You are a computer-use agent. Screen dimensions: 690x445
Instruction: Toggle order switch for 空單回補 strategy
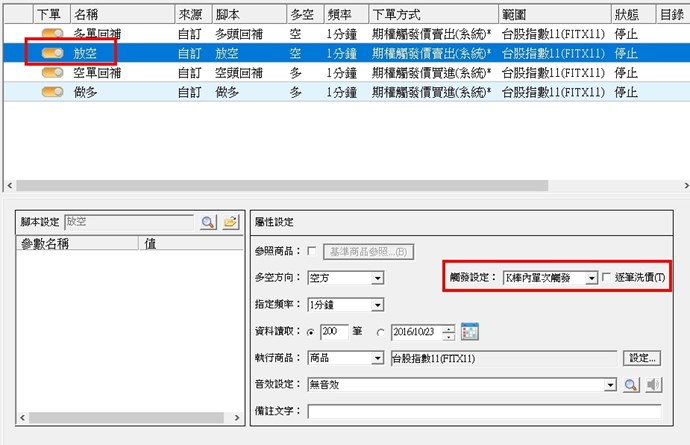point(53,72)
